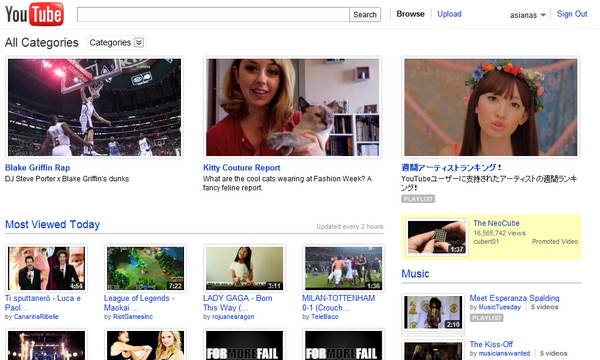Screen dimensions: 600x360
Task: Click the Updated every 2 hours note
Action: click(350, 226)
